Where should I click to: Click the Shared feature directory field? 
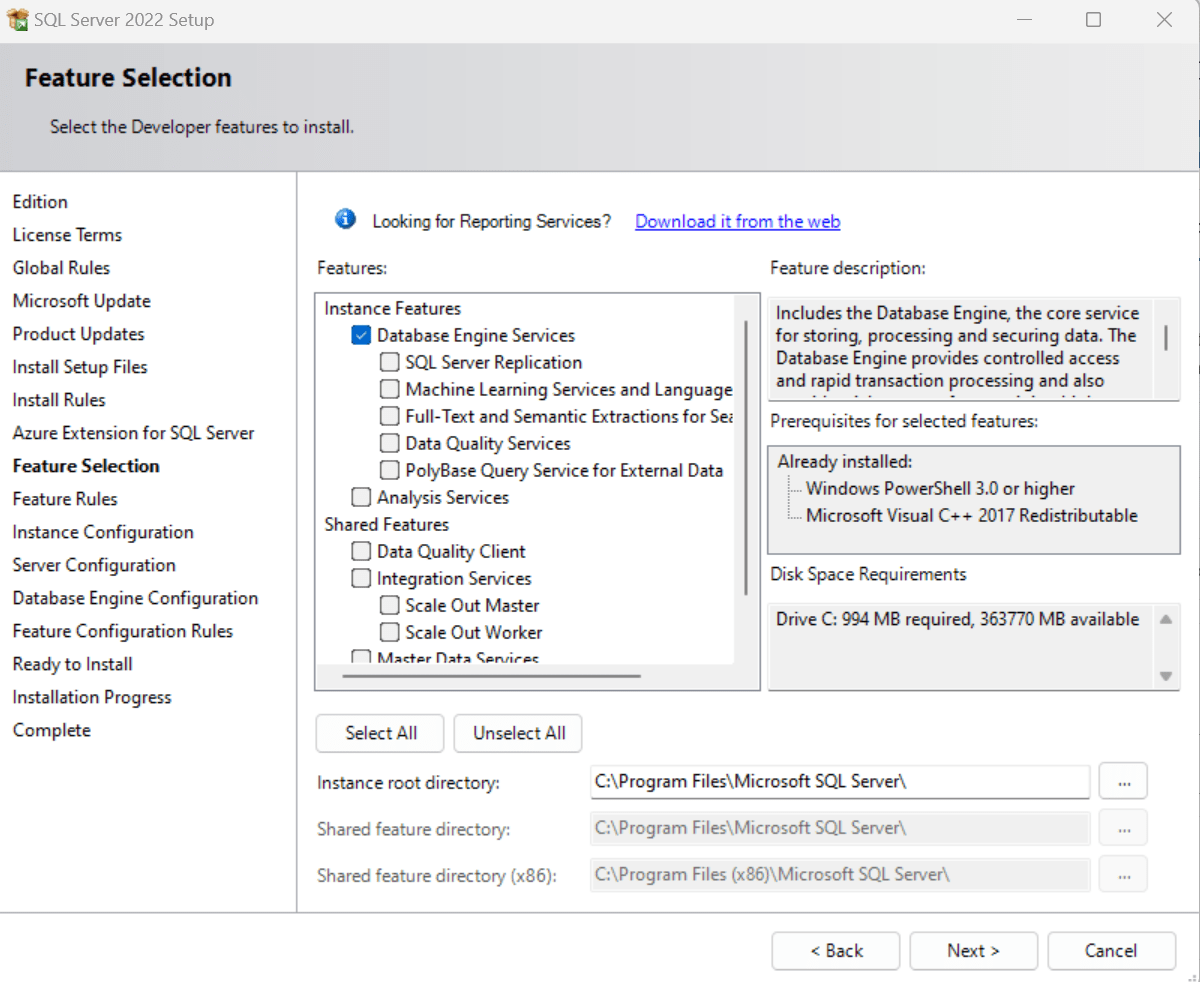click(840, 828)
